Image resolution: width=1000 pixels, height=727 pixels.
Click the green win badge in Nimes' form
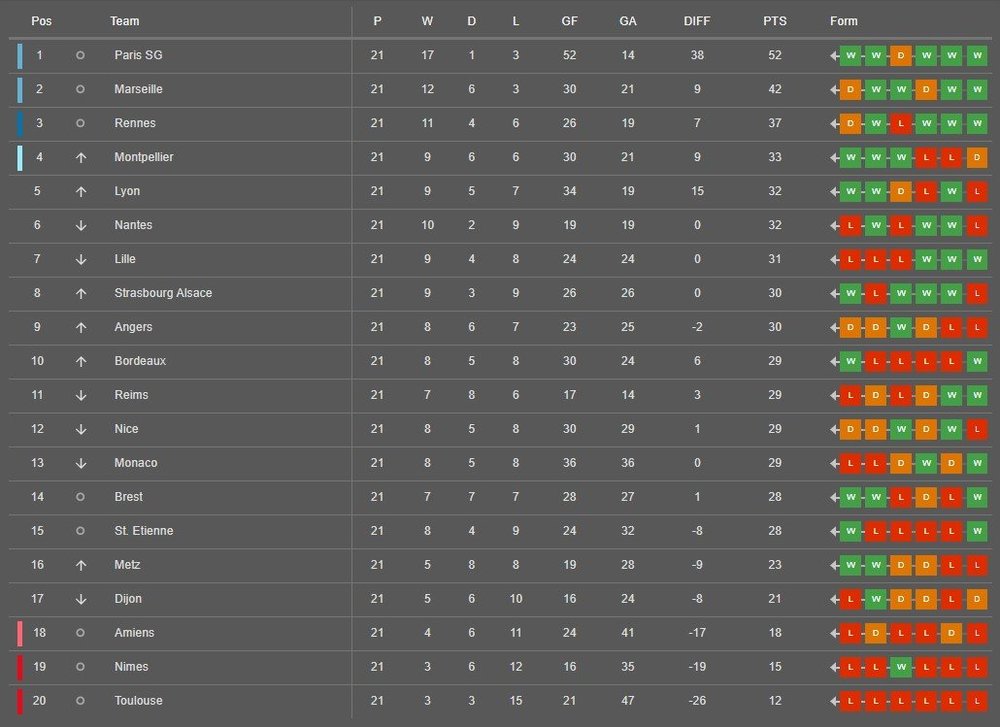coord(901,667)
